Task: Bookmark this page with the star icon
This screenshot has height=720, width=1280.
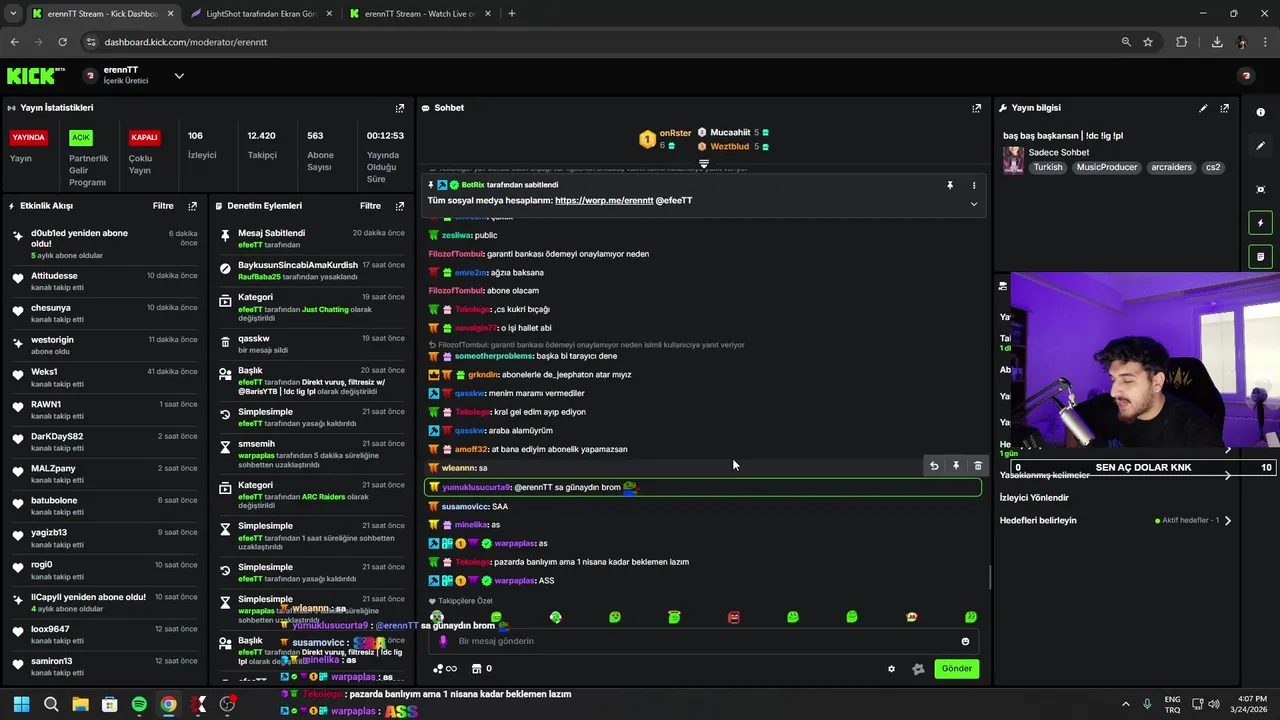Action: click(1148, 42)
